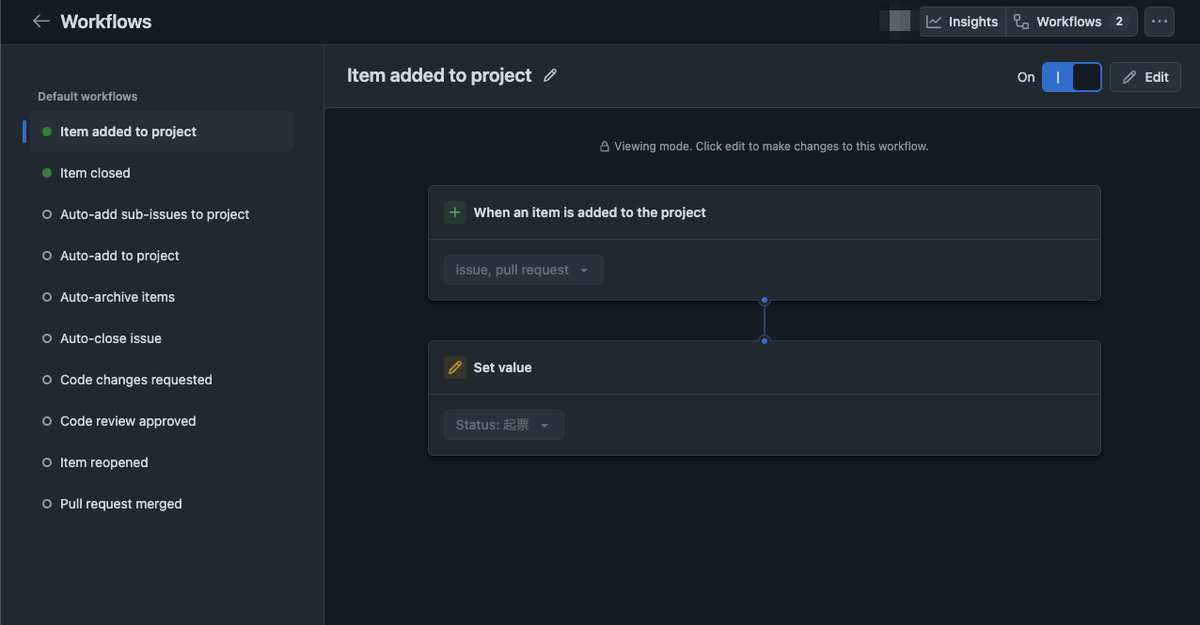The height and width of the screenshot is (625, 1200).
Task: Open the Status: 起票 dropdown
Action: point(503,425)
